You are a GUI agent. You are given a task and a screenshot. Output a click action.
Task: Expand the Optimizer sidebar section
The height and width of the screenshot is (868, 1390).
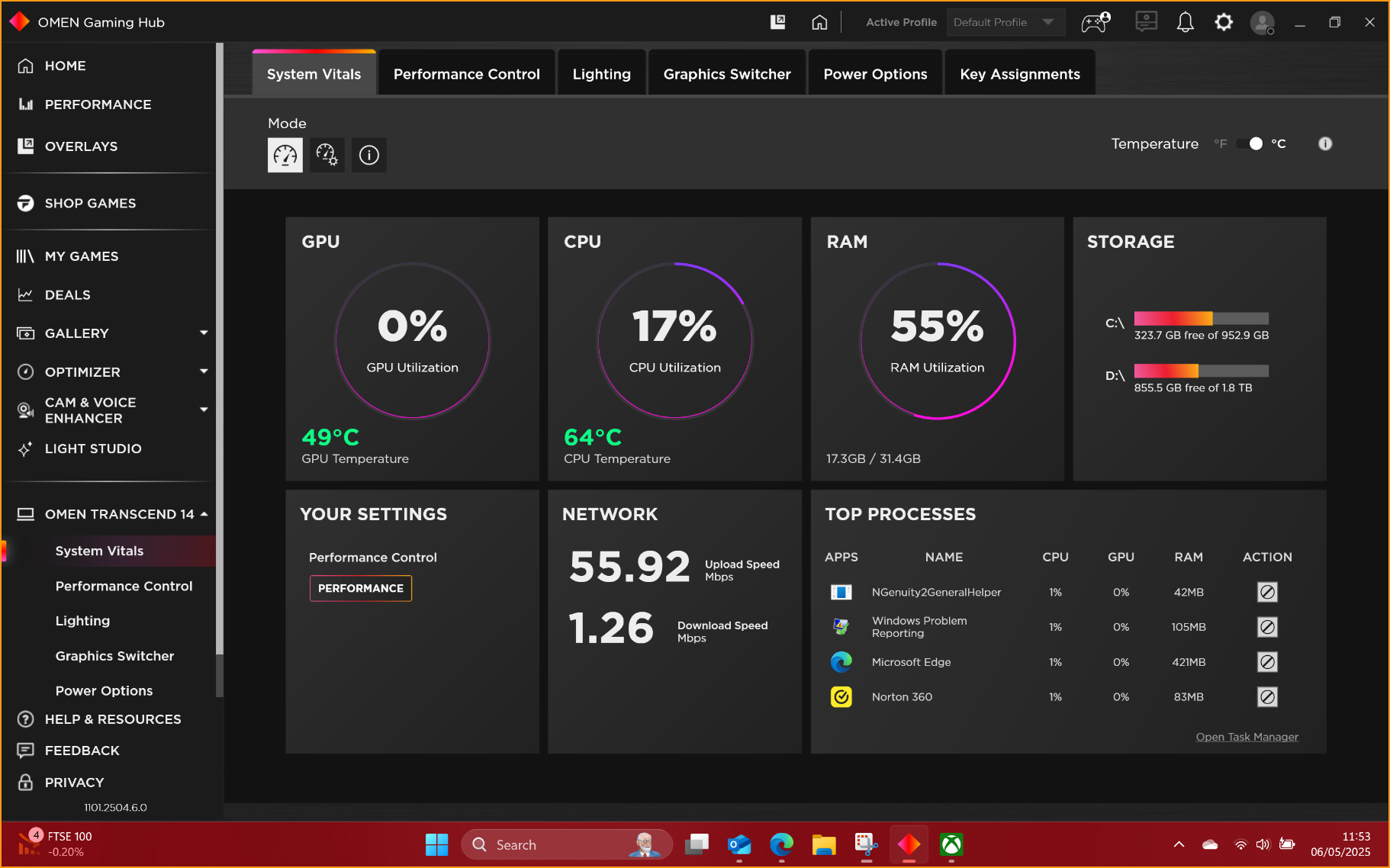click(204, 371)
